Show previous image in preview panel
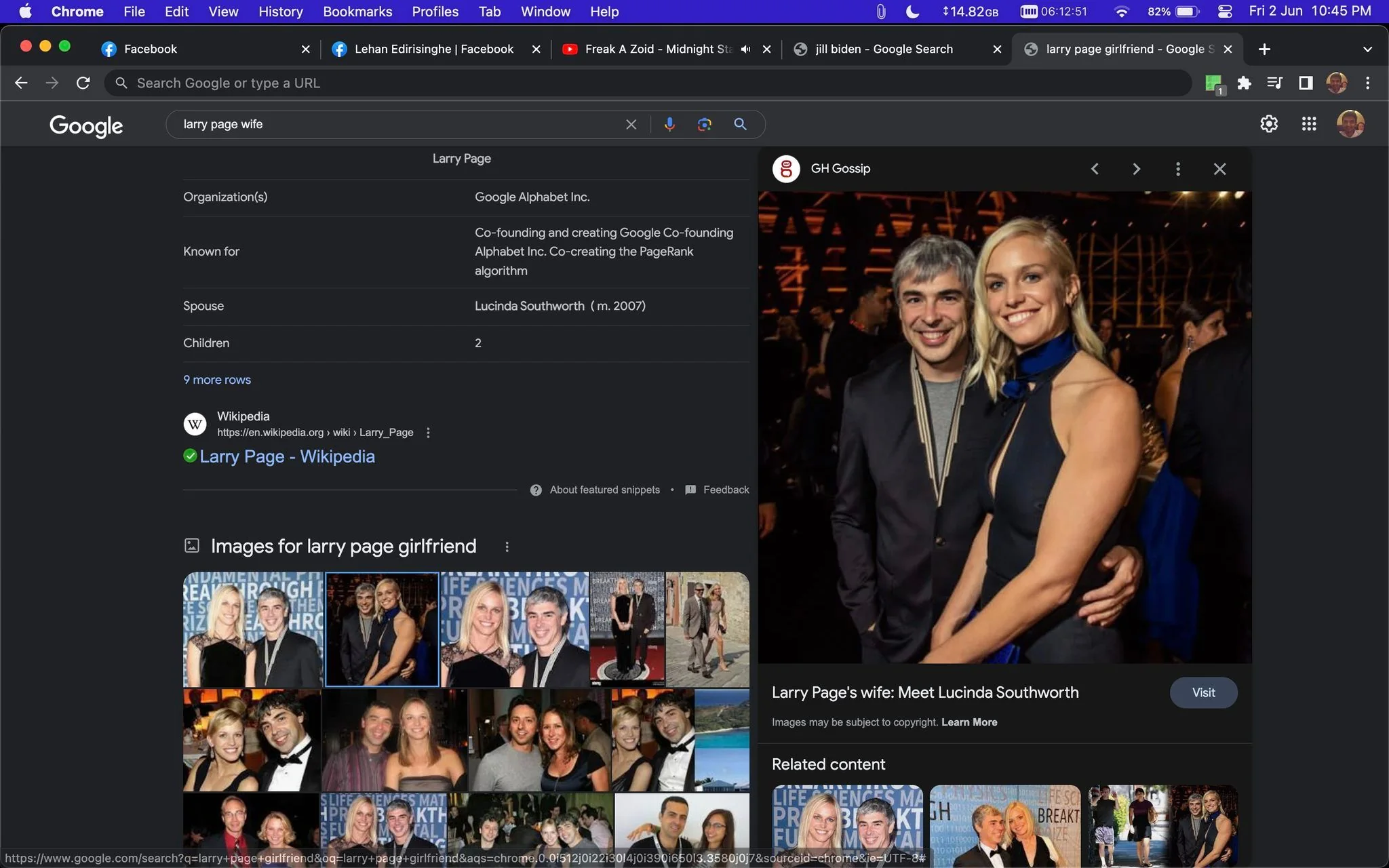The height and width of the screenshot is (868, 1389). (1095, 169)
